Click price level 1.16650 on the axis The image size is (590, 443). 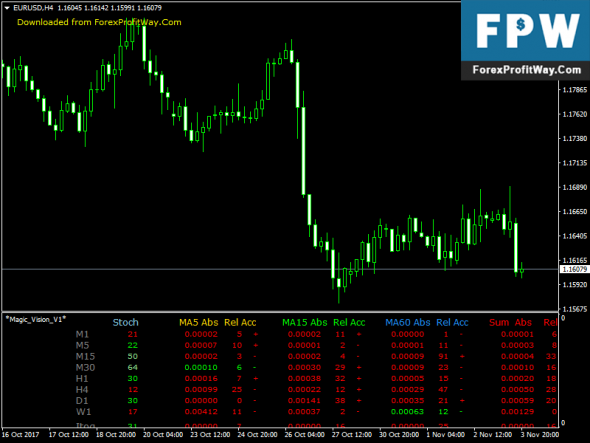[x=575, y=212]
